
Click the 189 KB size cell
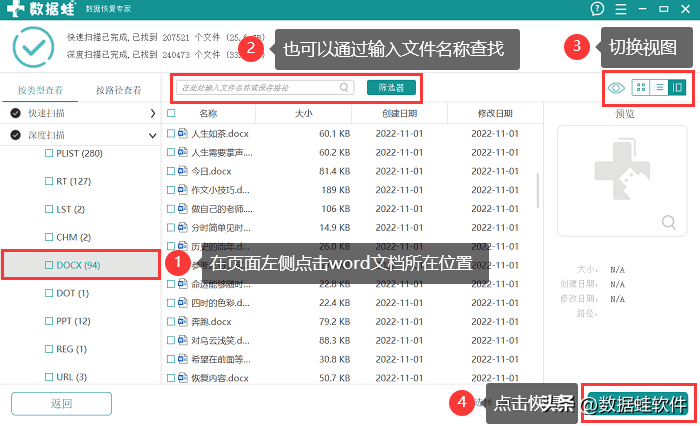[x=336, y=190]
